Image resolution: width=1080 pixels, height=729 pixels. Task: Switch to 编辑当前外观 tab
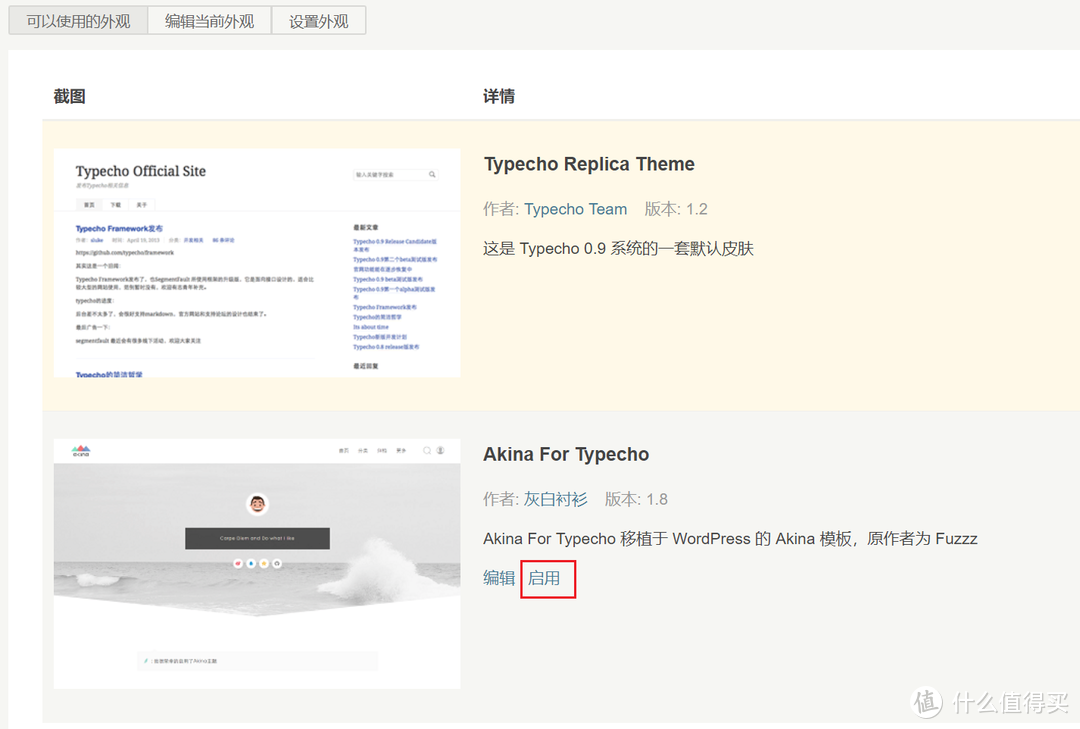[x=209, y=21]
